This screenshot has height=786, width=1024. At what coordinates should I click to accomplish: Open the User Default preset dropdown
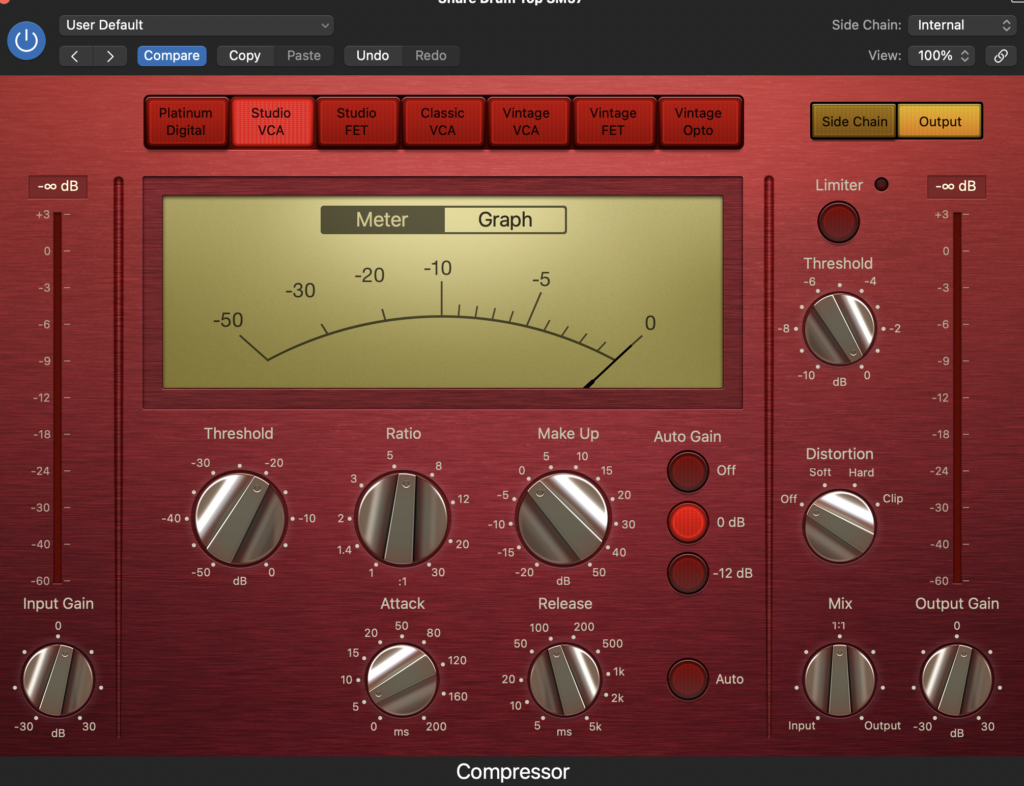tap(196, 25)
